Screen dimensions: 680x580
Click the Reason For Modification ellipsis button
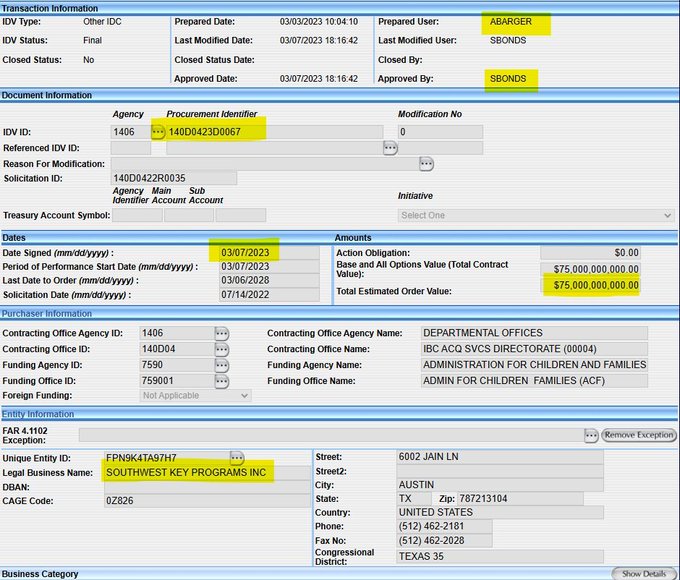pos(426,163)
